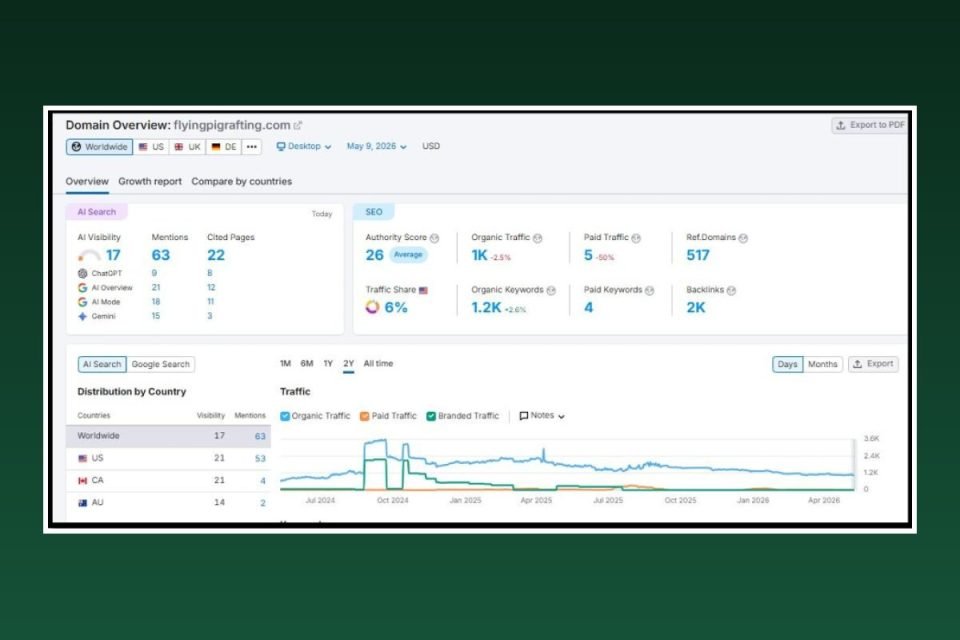Click info icon next to Organic Traffic
The height and width of the screenshot is (640, 960).
coord(538,238)
